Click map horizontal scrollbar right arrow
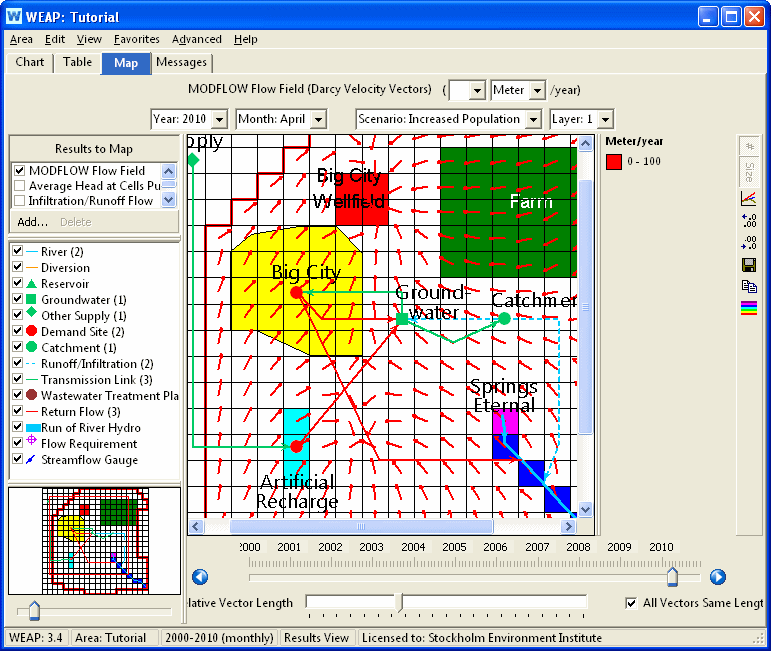This screenshot has width=771, height=651. click(x=569, y=527)
